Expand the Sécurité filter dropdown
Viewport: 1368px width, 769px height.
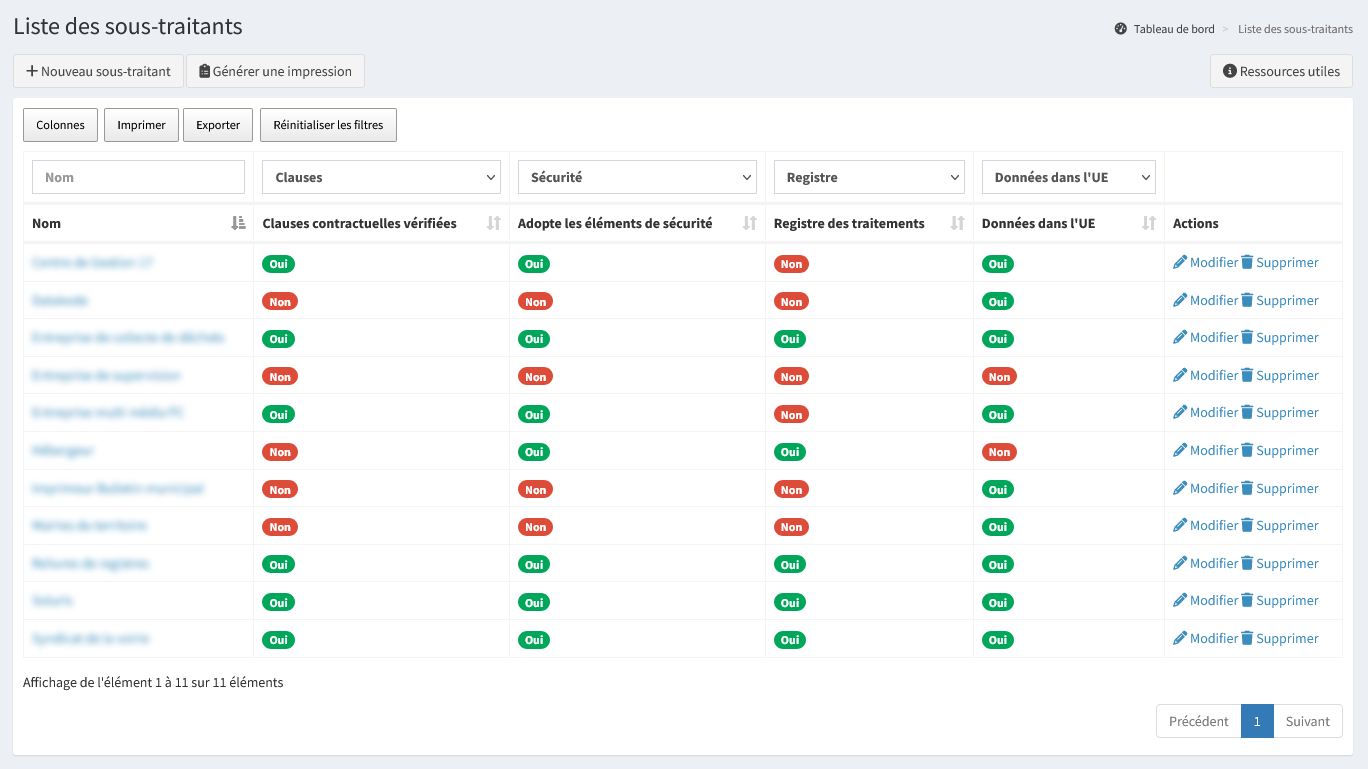pos(636,177)
